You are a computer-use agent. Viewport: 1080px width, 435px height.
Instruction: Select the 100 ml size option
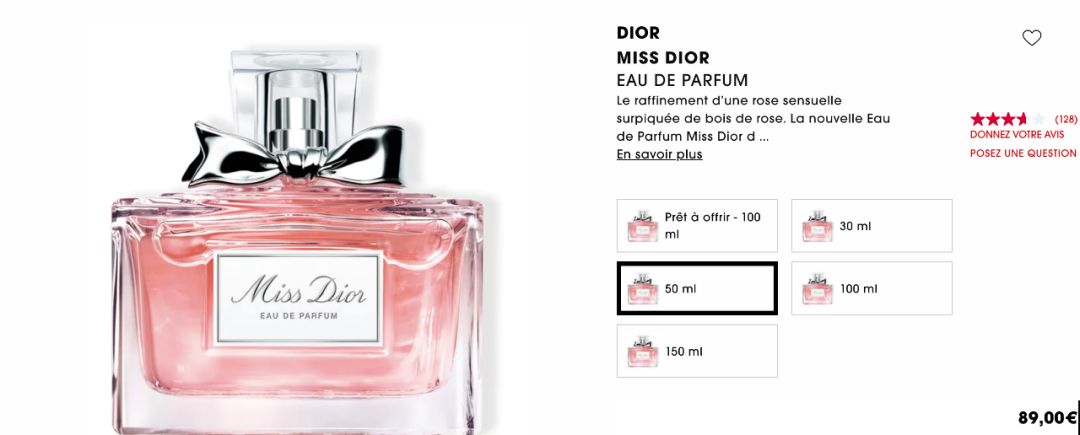[x=871, y=288]
